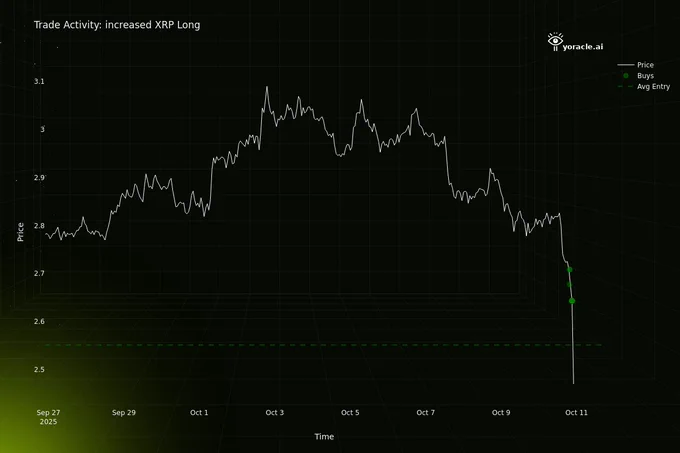Click the yoracle.ai eye logo
The image size is (680, 453).
point(555,42)
